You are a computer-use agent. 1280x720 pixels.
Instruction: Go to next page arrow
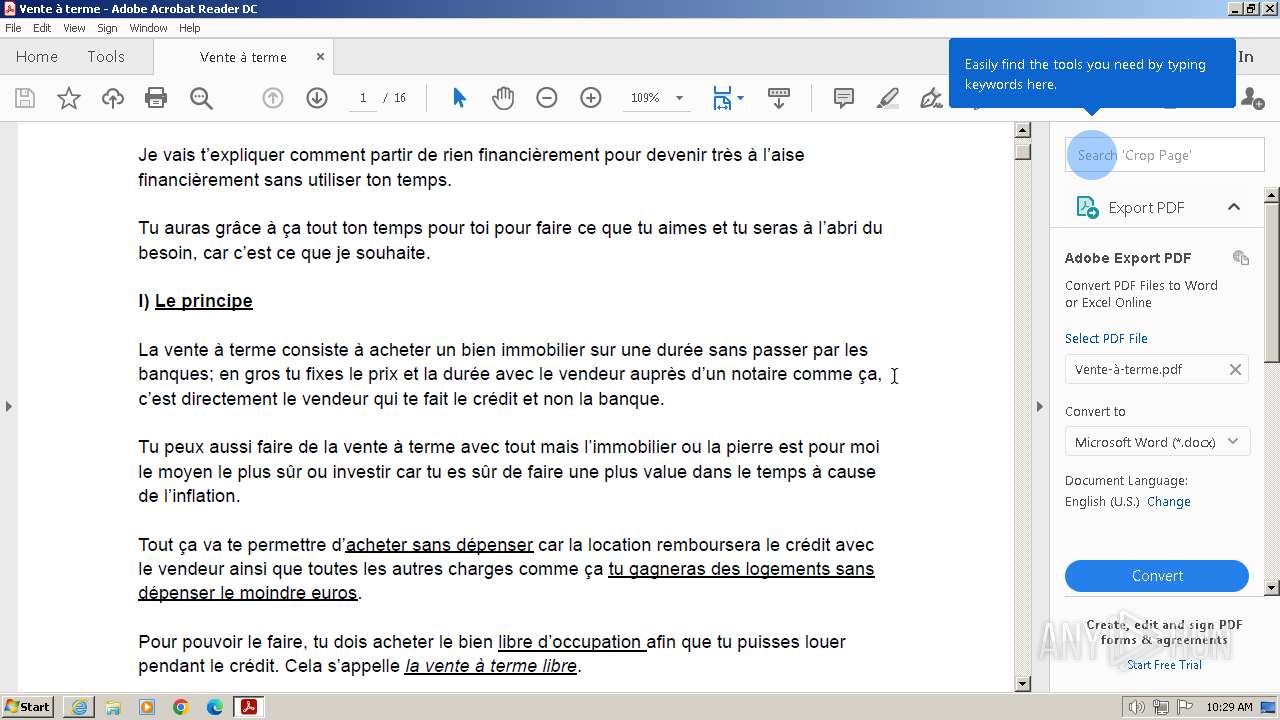pos(317,98)
